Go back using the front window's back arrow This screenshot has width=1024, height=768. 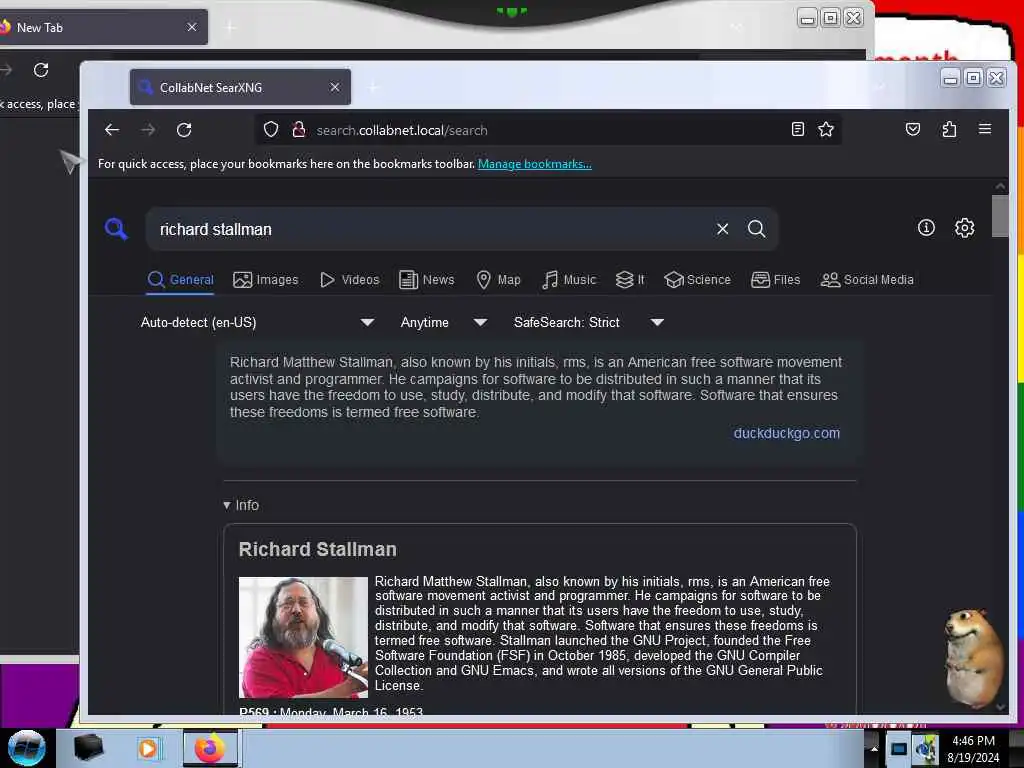click(x=112, y=130)
